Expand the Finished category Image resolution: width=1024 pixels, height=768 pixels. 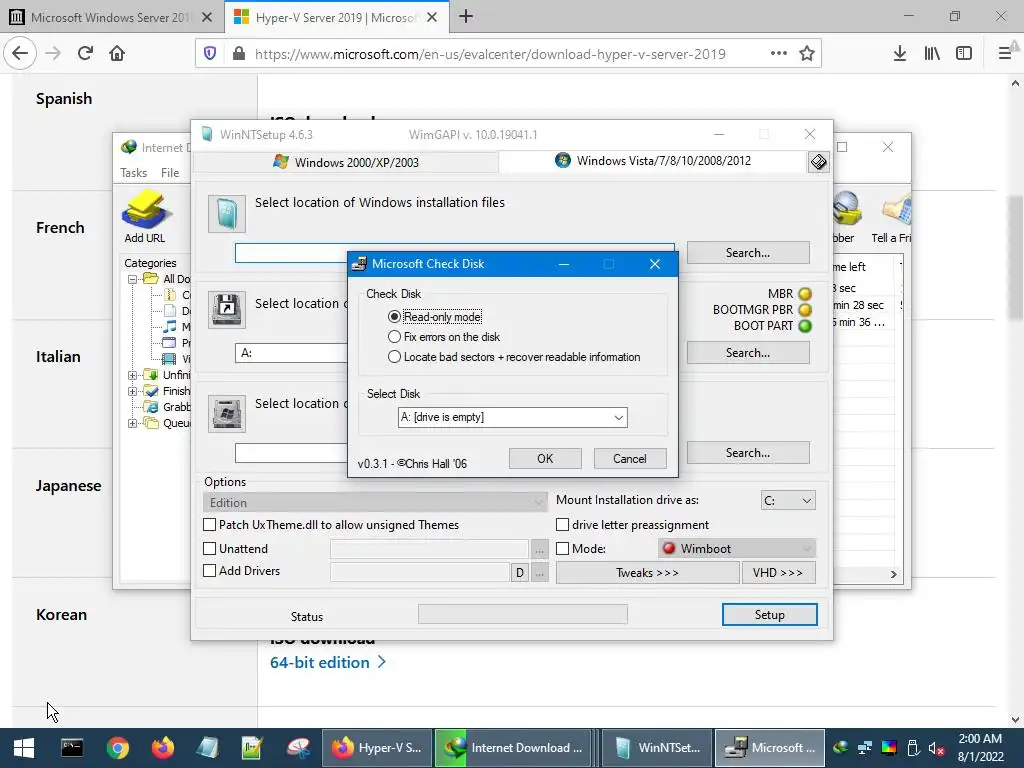[133, 391]
